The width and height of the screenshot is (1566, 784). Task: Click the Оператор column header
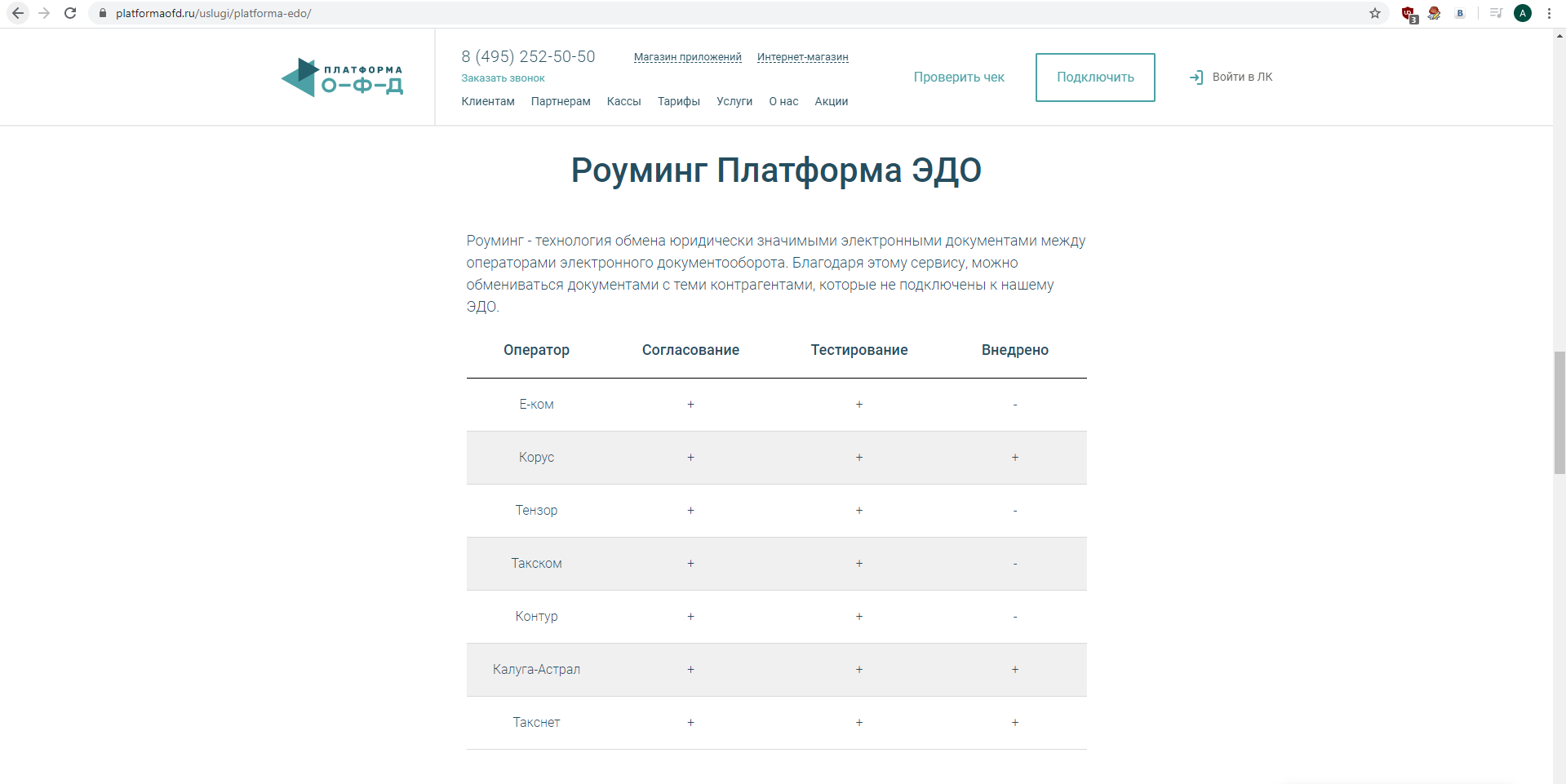pyautogui.click(x=537, y=350)
